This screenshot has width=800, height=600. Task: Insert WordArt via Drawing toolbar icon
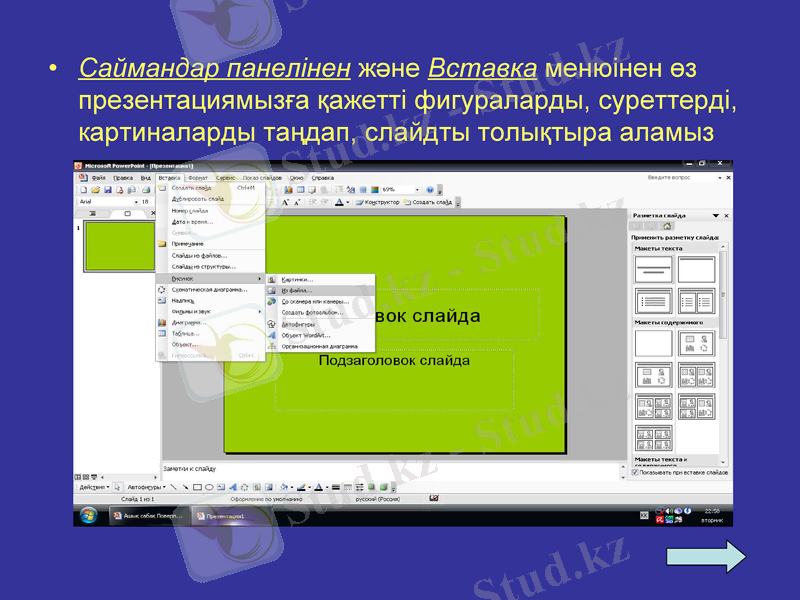click(x=233, y=485)
